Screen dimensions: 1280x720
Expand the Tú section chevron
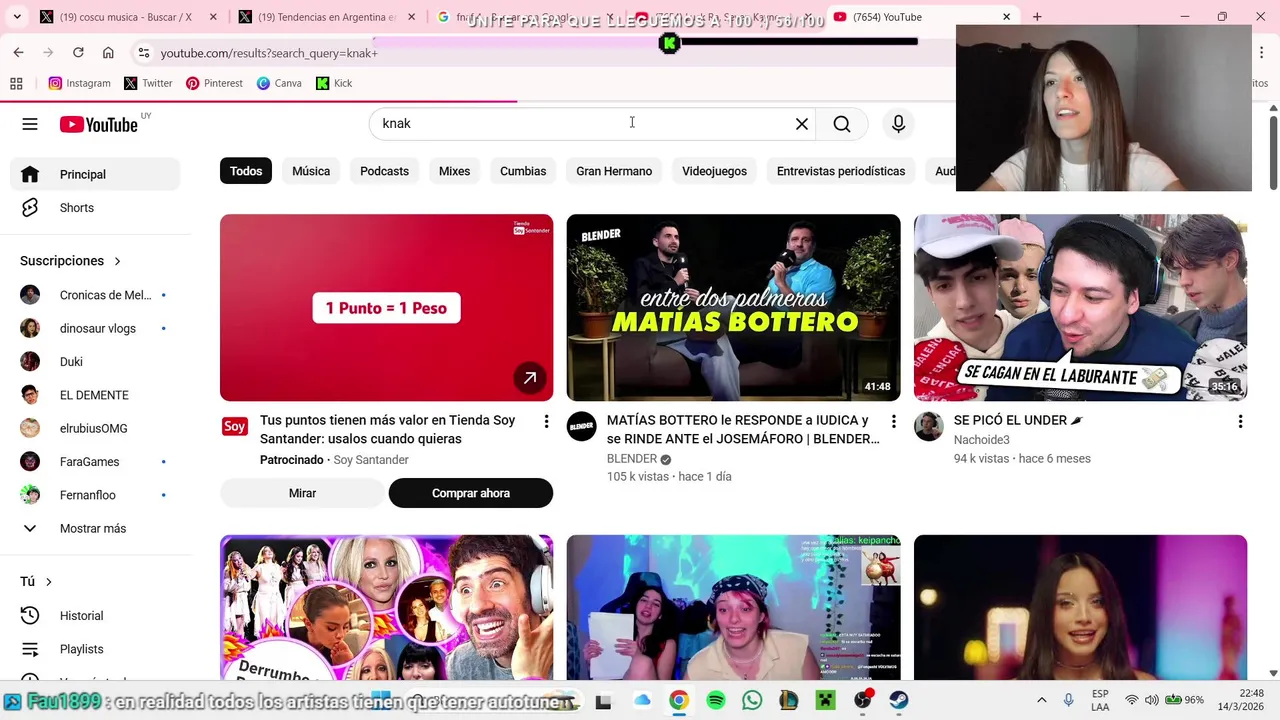pyautogui.click(x=48, y=582)
